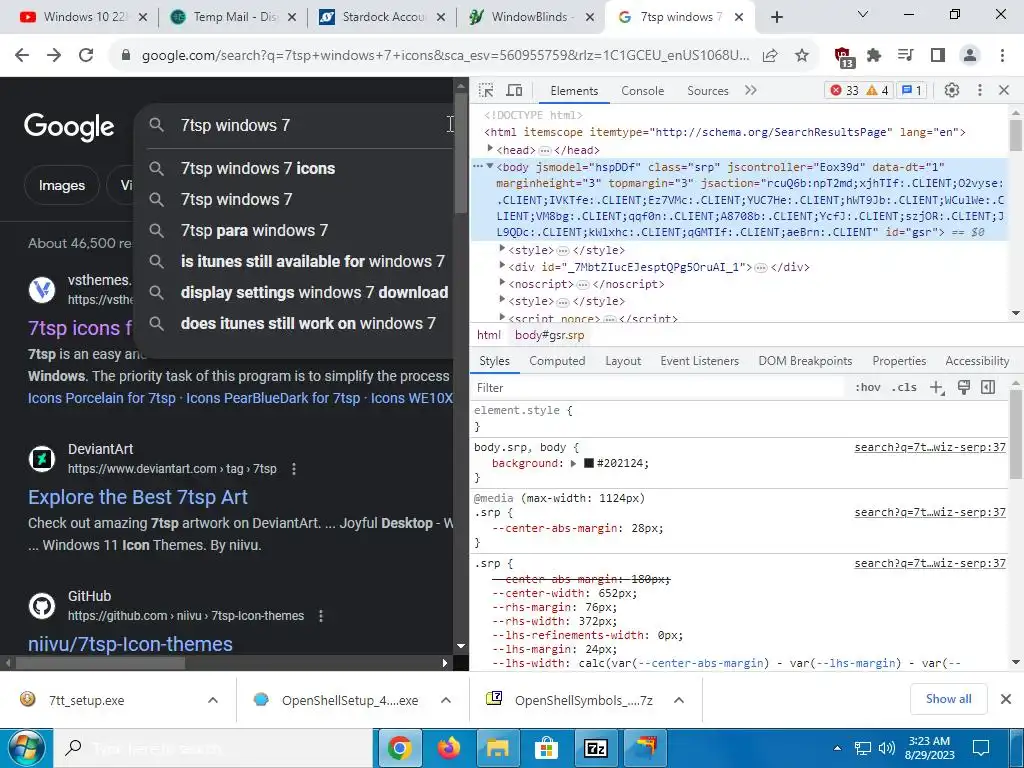Click the 33 errors counter badge
This screenshot has height=768, width=1024.
(x=844, y=90)
